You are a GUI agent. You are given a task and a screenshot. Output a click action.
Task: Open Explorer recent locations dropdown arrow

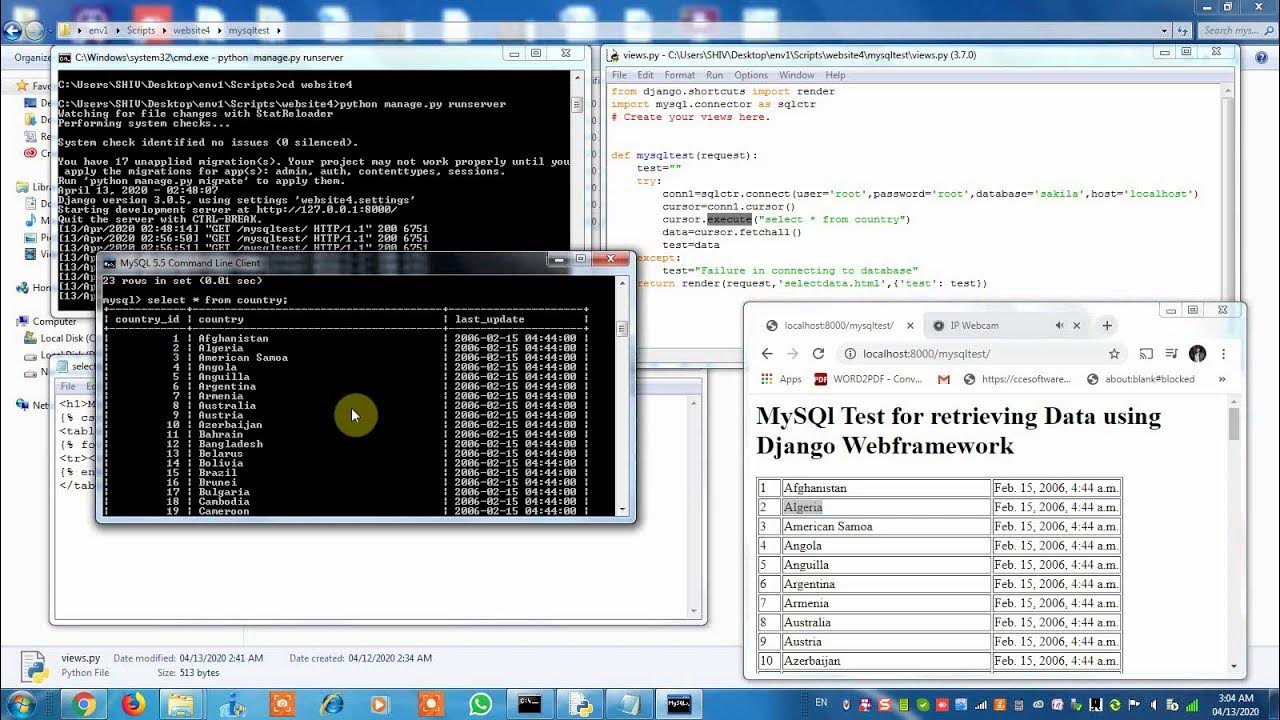[51, 31]
